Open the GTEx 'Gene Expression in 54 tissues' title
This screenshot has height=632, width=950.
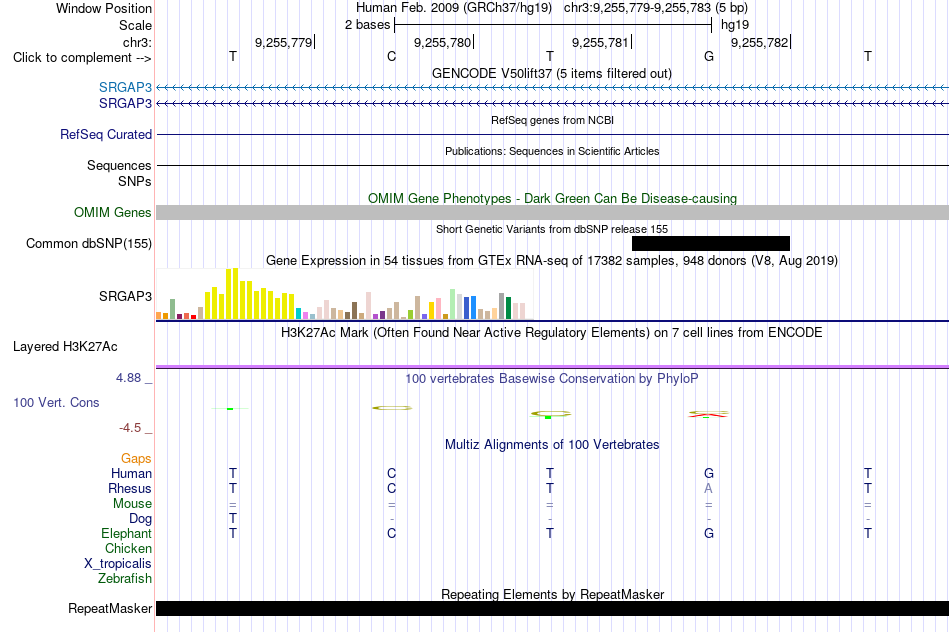[x=552, y=261]
